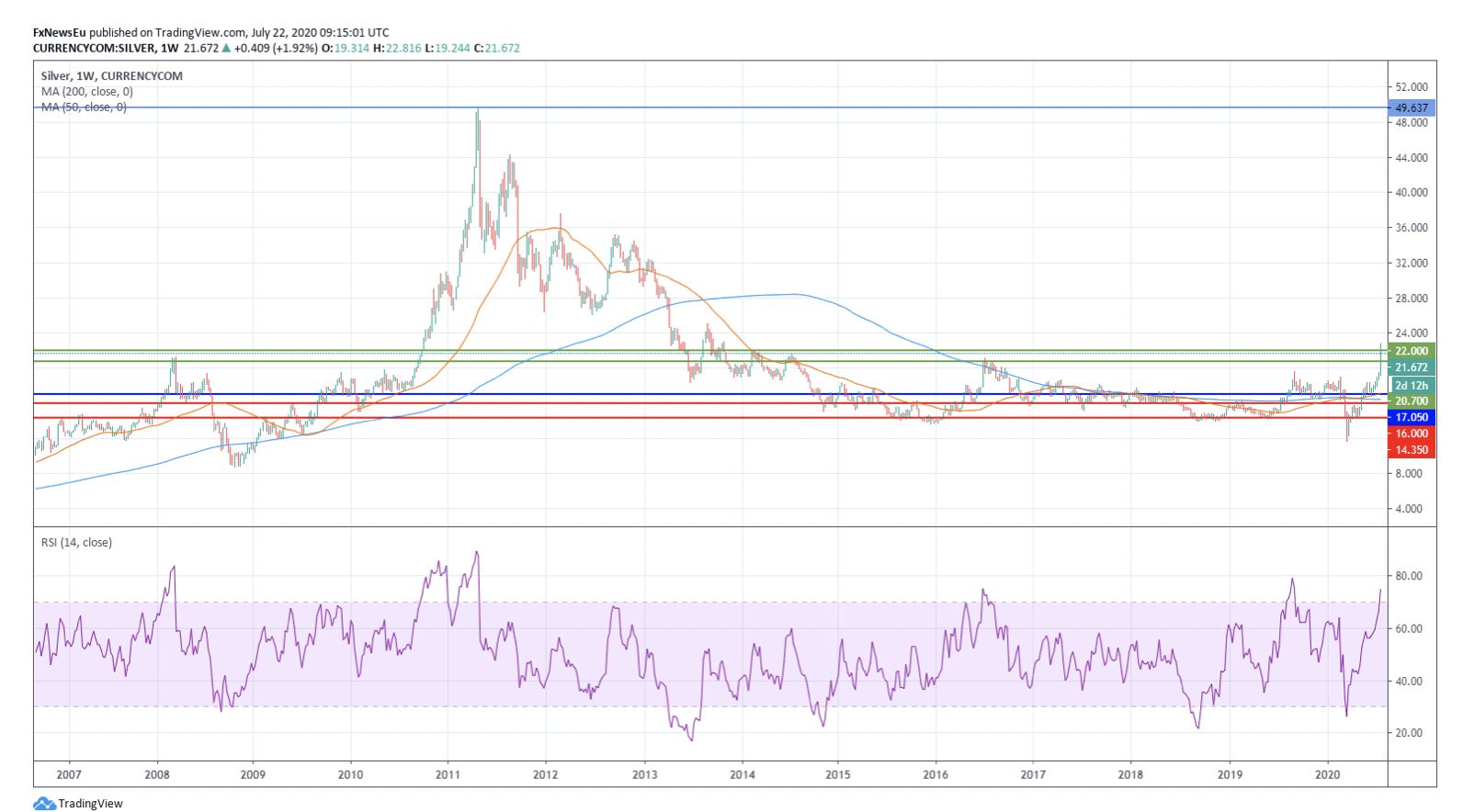Viewport: 1463px width, 812px height.
Task: Select the current price 21.672 label
Action: coord(1411,367)
